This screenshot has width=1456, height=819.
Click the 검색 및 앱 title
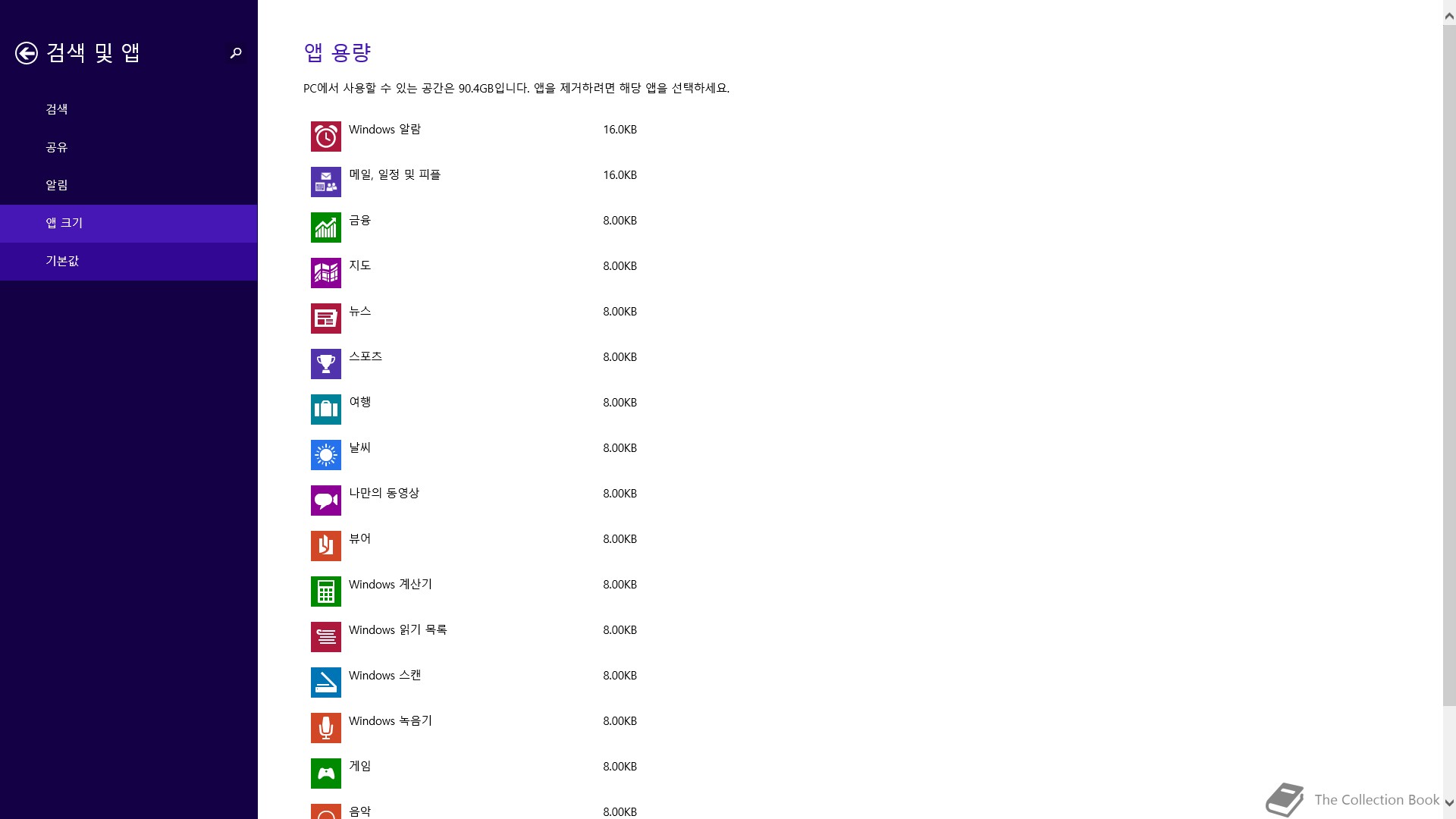click(x=93, y=52)
